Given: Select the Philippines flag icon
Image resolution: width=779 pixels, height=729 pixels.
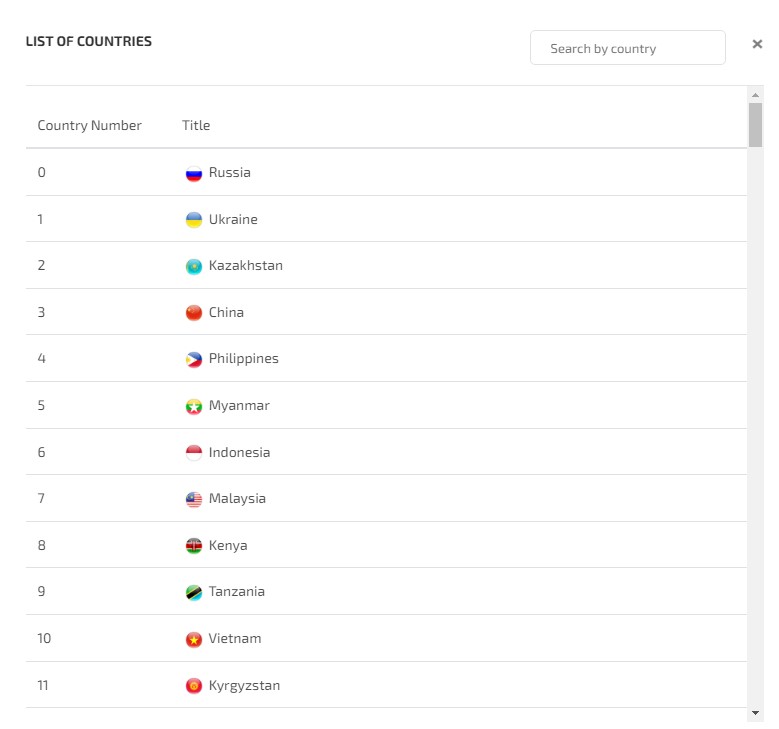Looking at the screenshot, I should pos(194,359).
